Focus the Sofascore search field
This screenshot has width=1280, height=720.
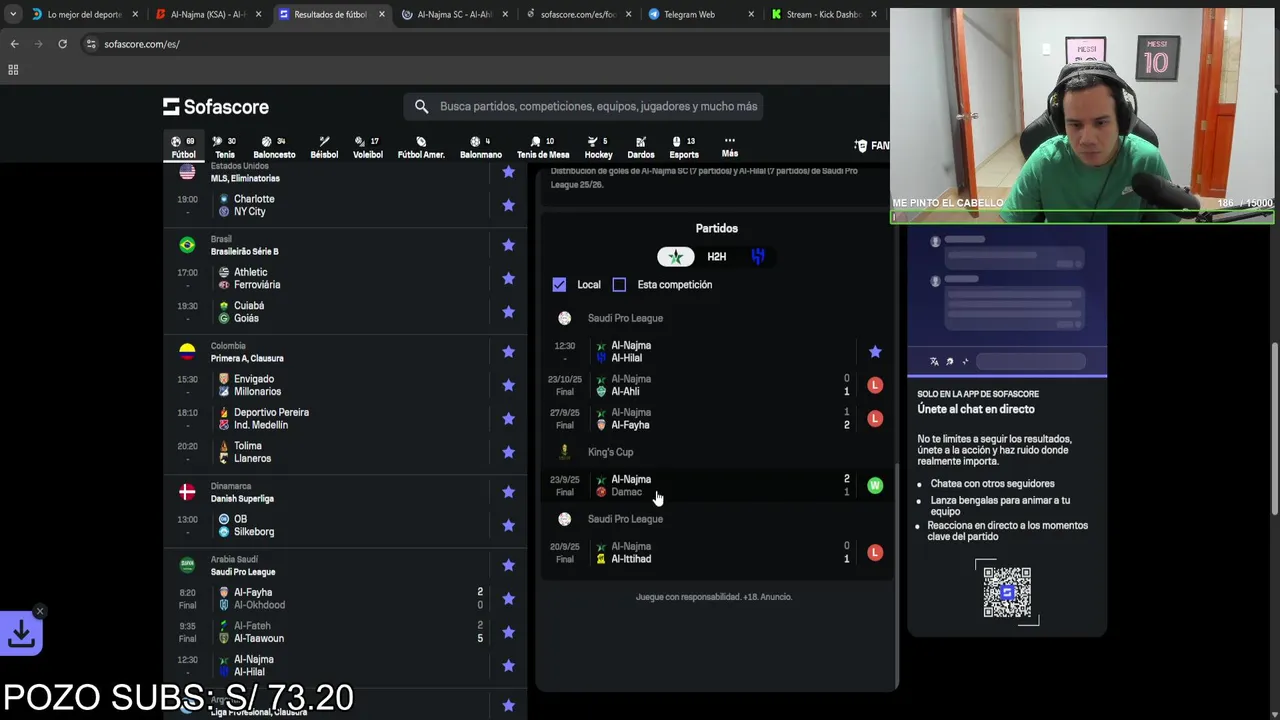point(583,106)
